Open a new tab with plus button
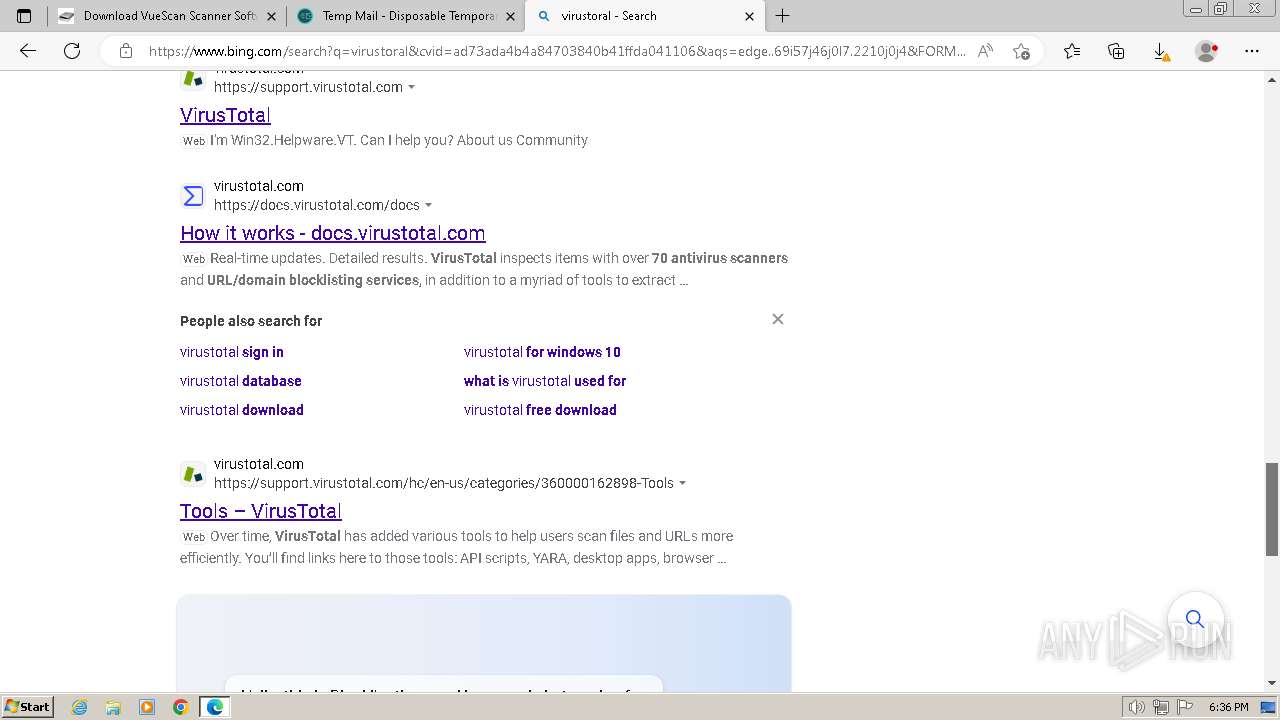 click(783, 16)
